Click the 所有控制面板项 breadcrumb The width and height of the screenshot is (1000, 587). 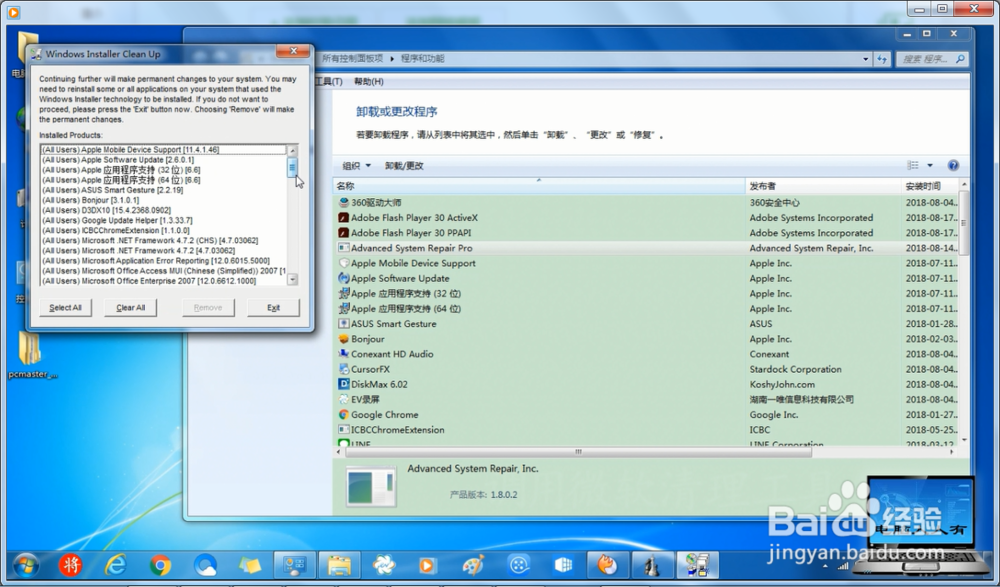(352, 59)
